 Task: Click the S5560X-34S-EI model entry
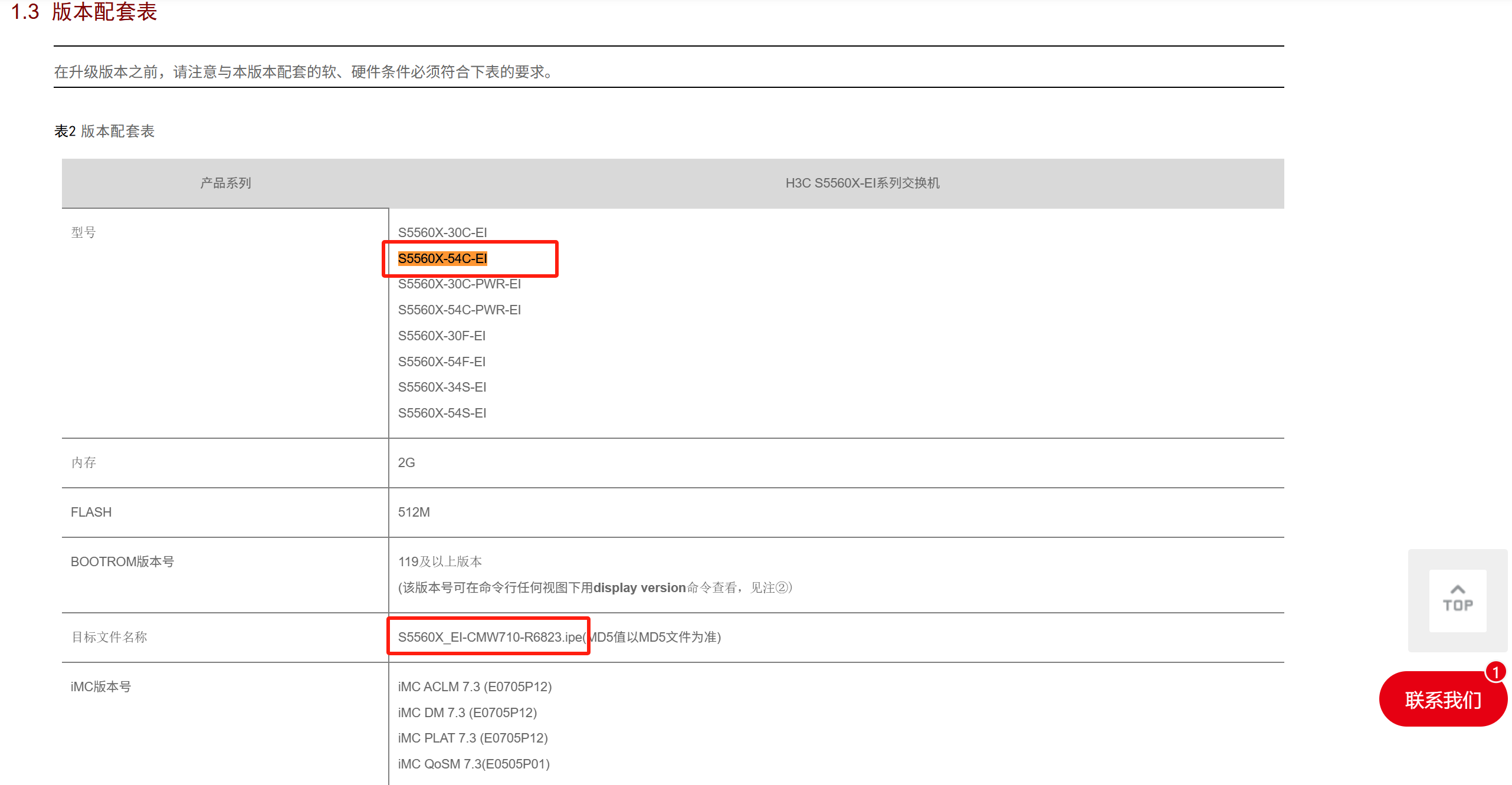point(442,387)
